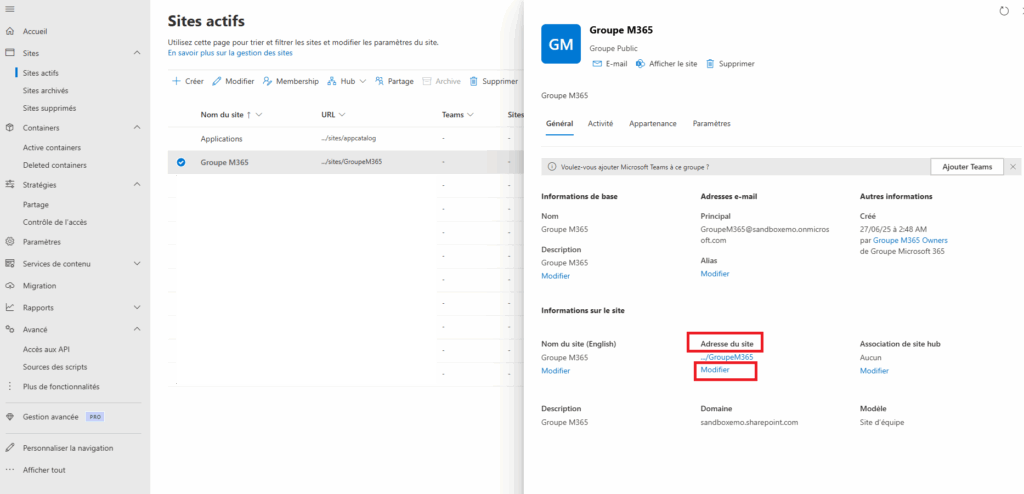
Task: Open Contrôle de l'accès page
Action: pos(54,222)
